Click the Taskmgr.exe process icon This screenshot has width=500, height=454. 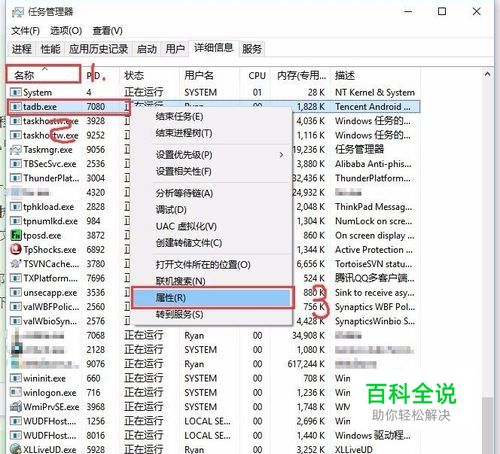click(15, 150)
